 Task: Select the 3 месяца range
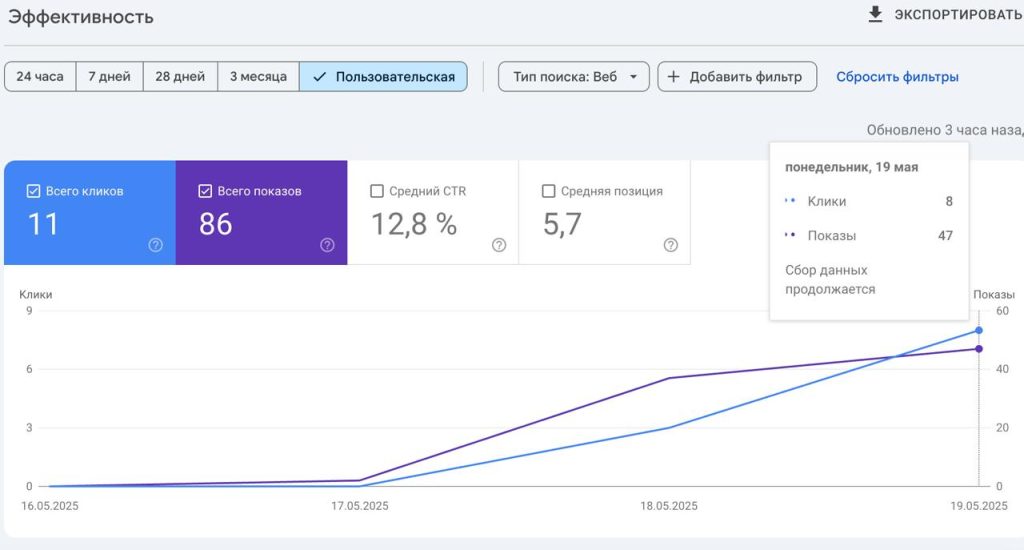[x=259, y=76]
